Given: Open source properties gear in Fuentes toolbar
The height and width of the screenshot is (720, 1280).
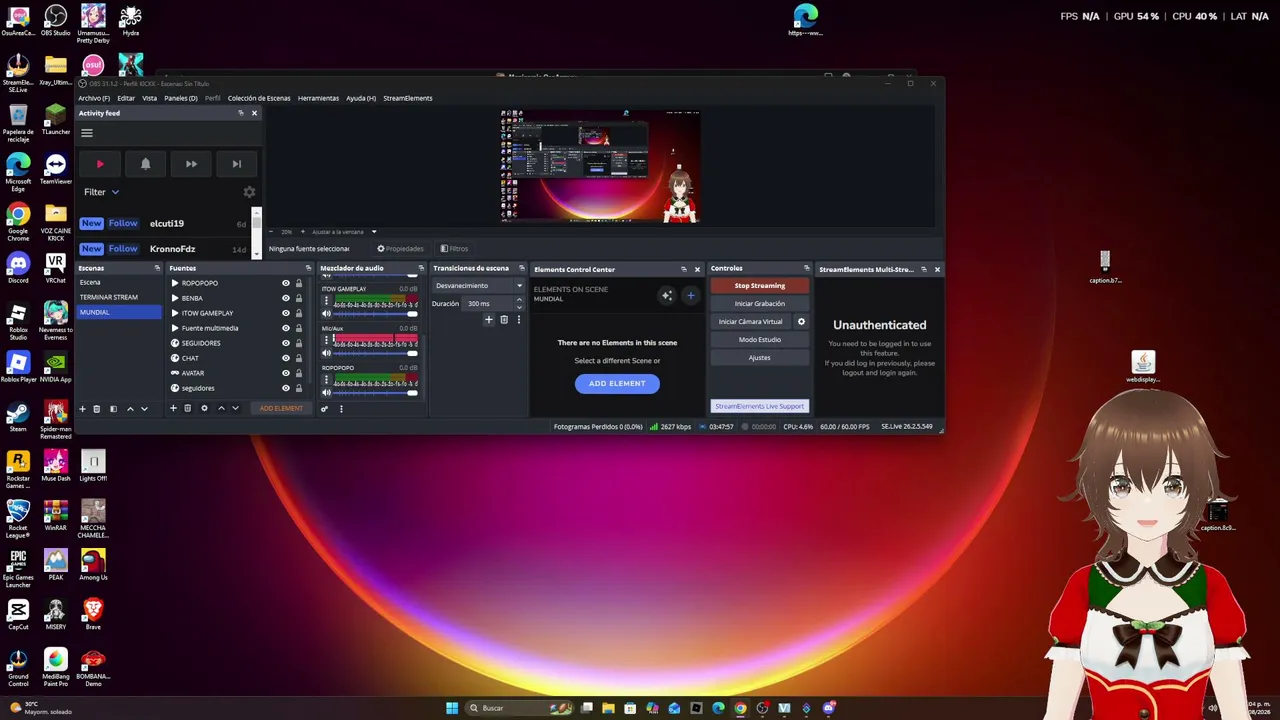Looking at the screenshot, I should [204, 408].
